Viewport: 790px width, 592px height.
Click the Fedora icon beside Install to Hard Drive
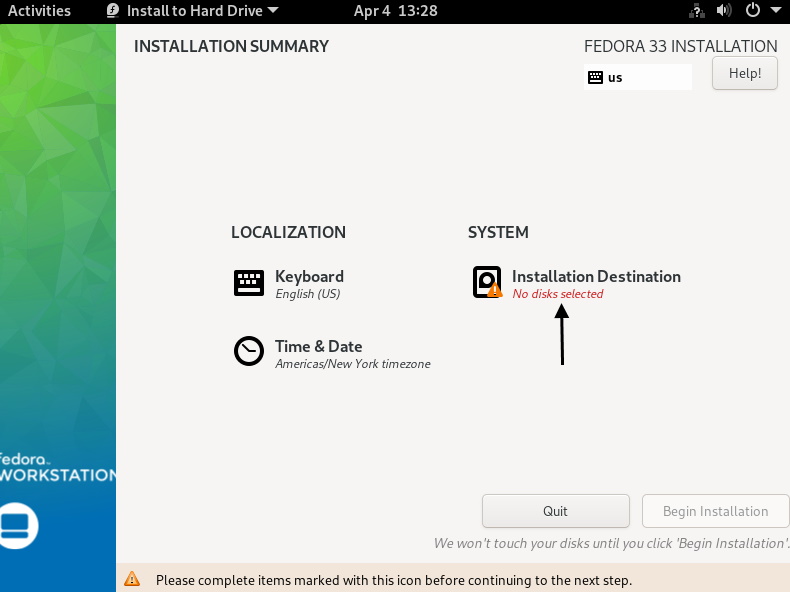click(x=113, y=11)
